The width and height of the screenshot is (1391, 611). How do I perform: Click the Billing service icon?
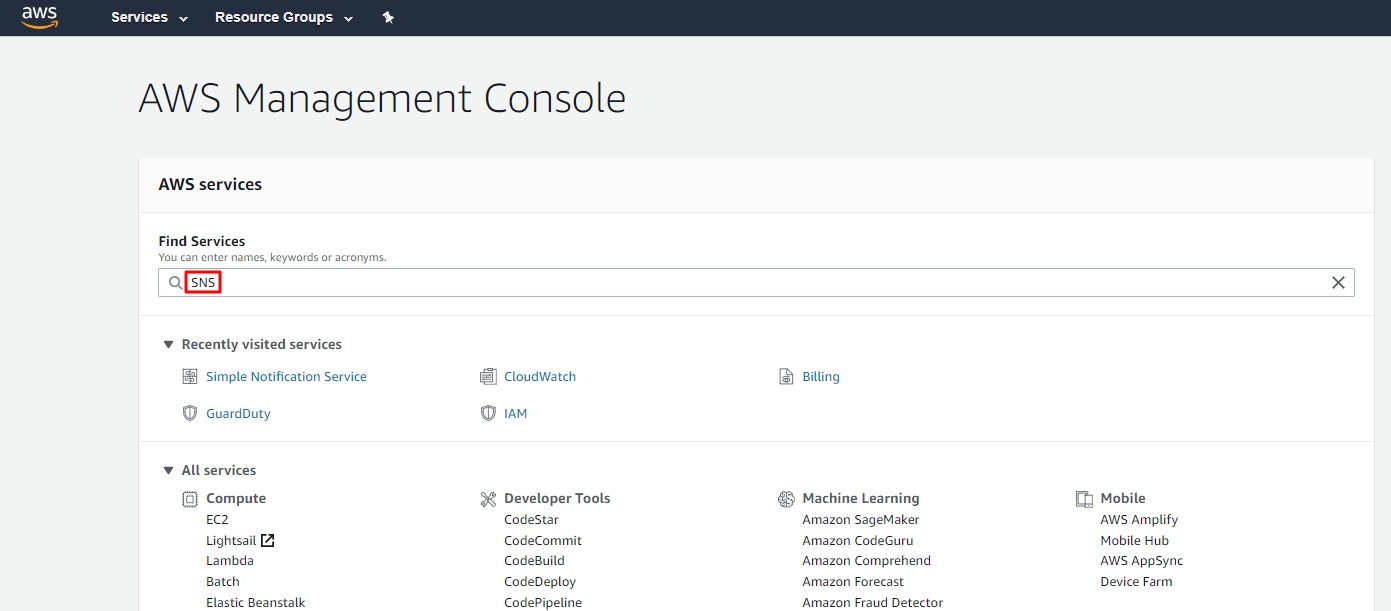click(x=786, y=377)
